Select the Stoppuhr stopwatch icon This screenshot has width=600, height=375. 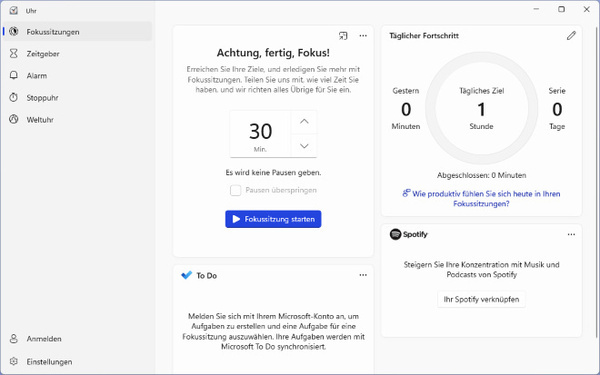pos(14,97)
